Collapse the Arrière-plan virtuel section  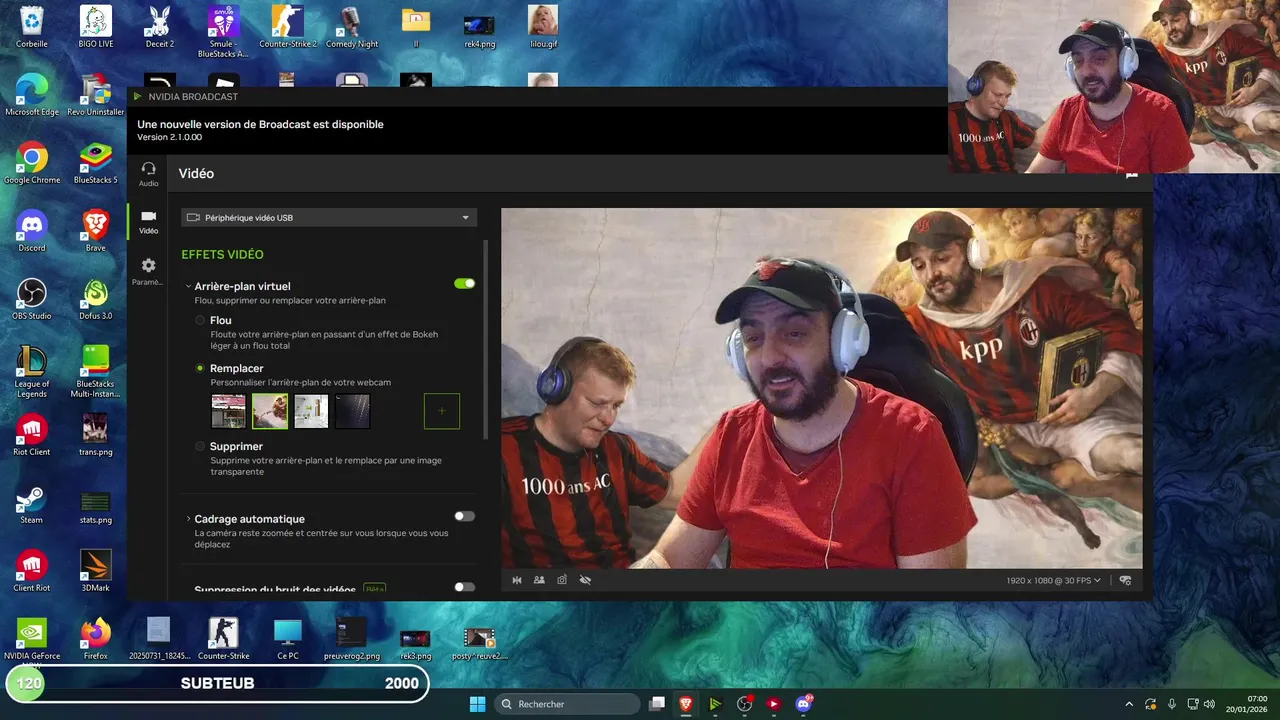pos(188,286)
